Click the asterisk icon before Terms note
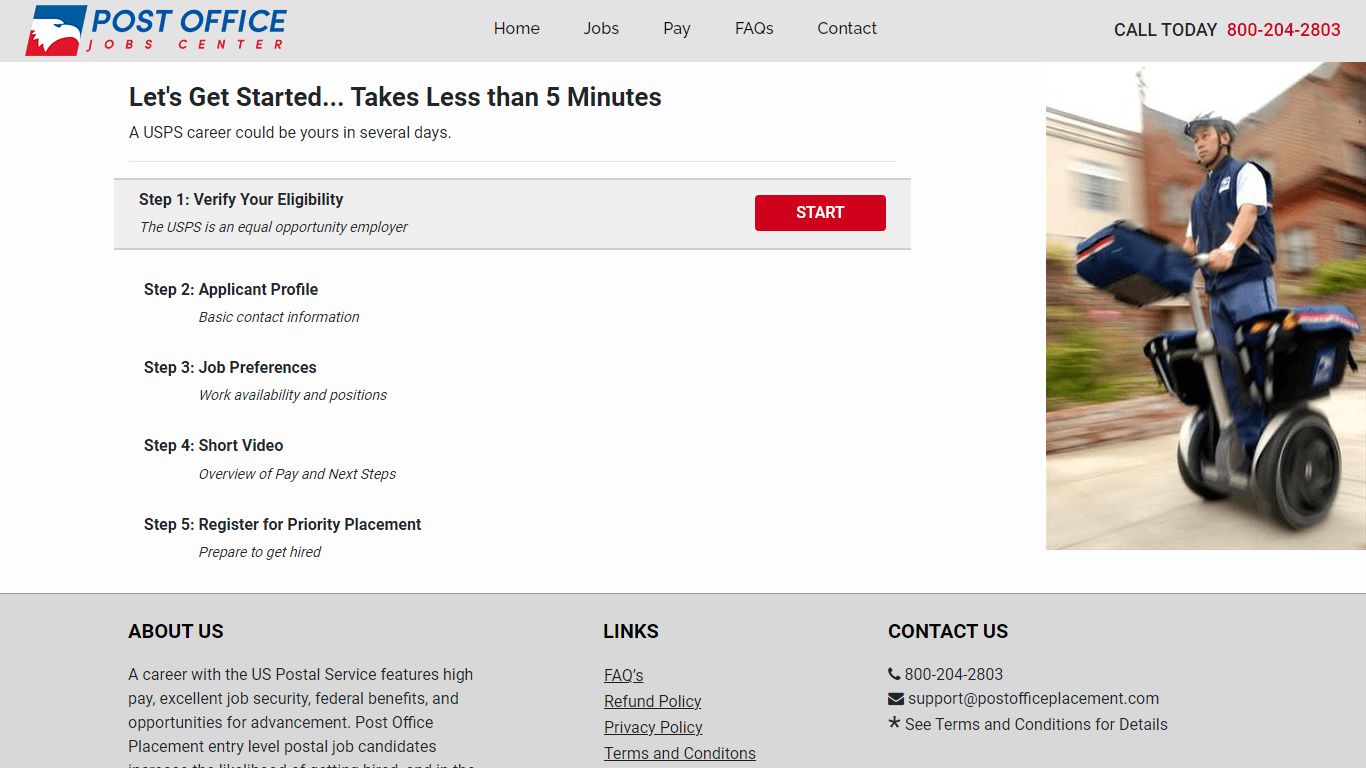This screenshot has height=768, width=1366. tap(894, 723)
